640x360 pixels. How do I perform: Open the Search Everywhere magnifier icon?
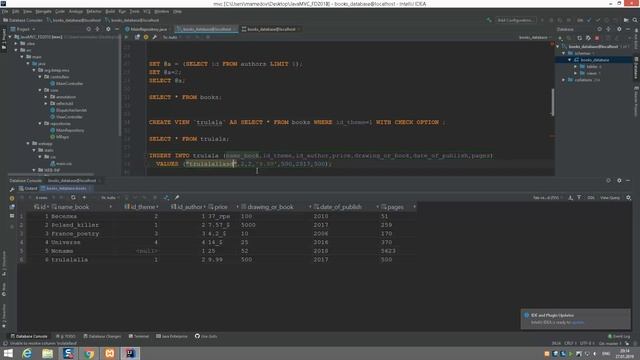(635, 20)
